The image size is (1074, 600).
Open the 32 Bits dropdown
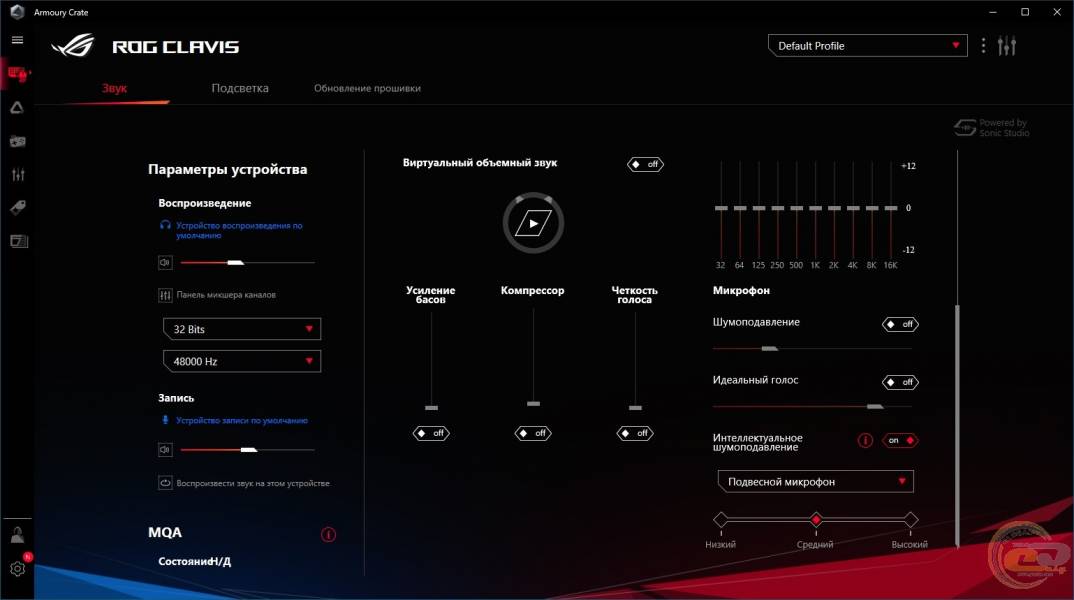pos(242,329)
